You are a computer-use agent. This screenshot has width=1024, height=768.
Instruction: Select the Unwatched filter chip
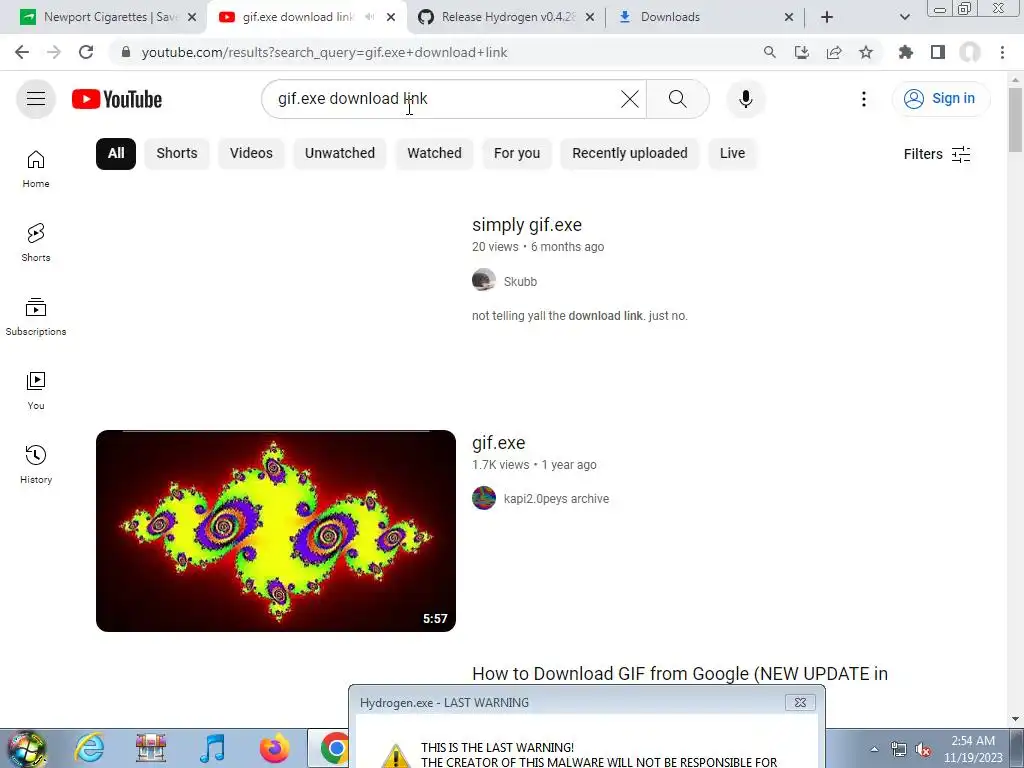[340, 153]
